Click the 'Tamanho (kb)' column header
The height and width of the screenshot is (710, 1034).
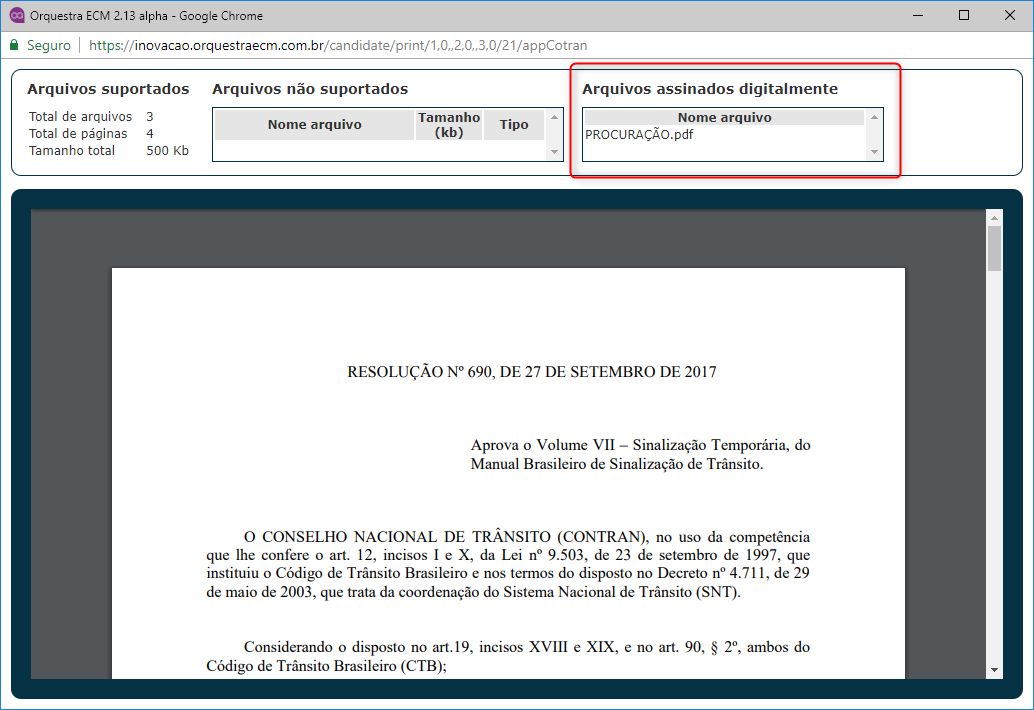[449, 125]
